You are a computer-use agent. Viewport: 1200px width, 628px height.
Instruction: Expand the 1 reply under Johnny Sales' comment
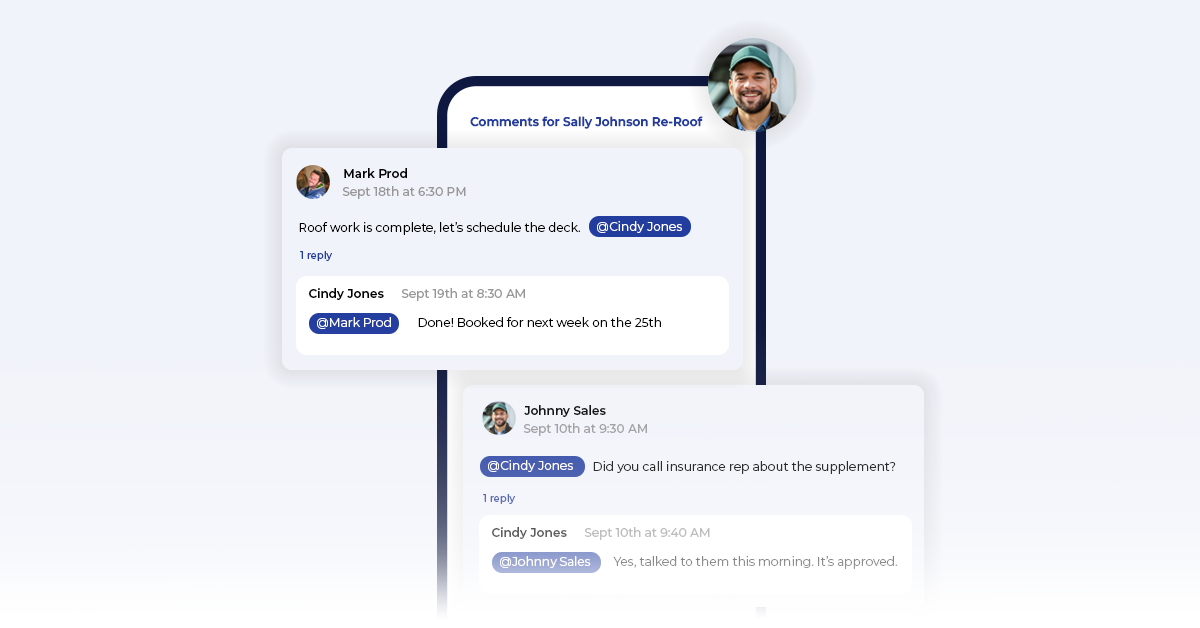499,498
